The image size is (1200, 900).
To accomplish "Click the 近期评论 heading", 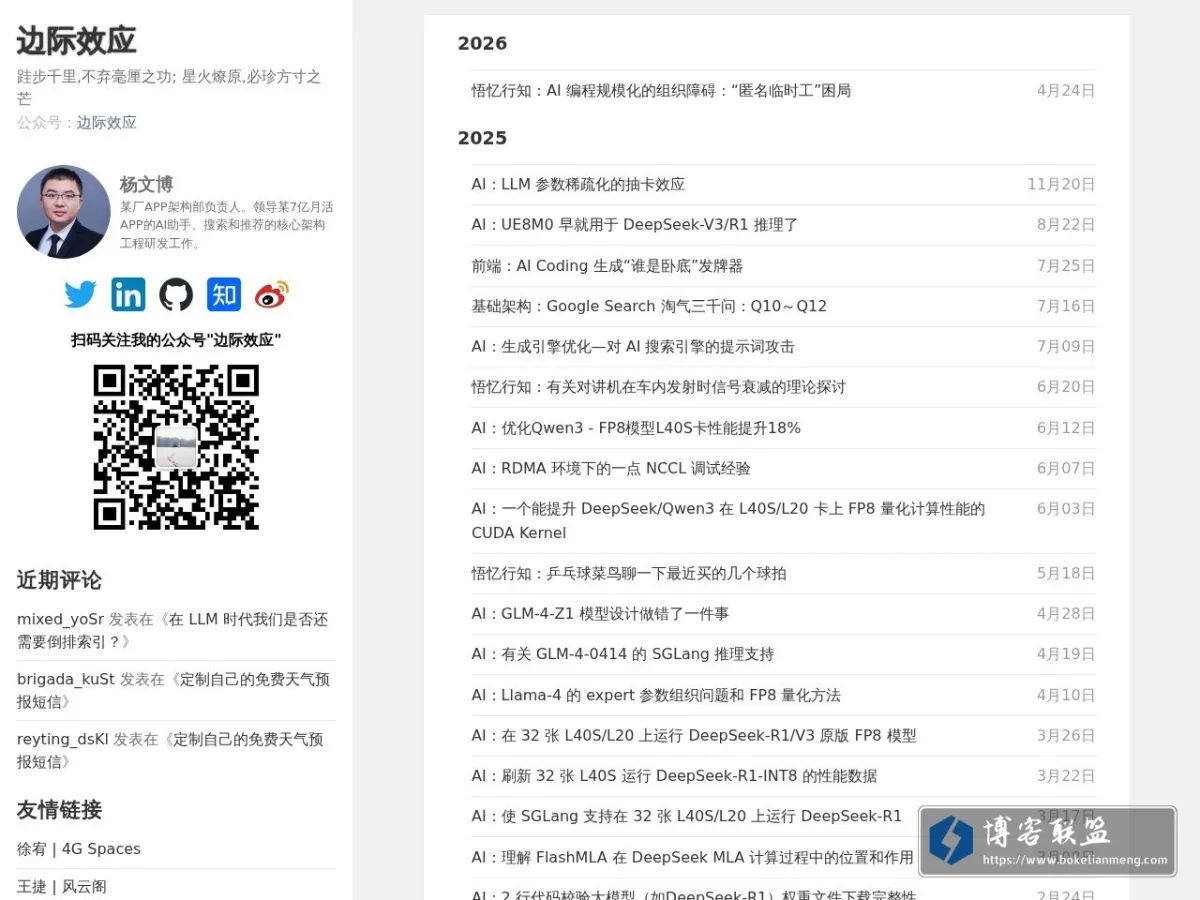I will click(59, 580).
